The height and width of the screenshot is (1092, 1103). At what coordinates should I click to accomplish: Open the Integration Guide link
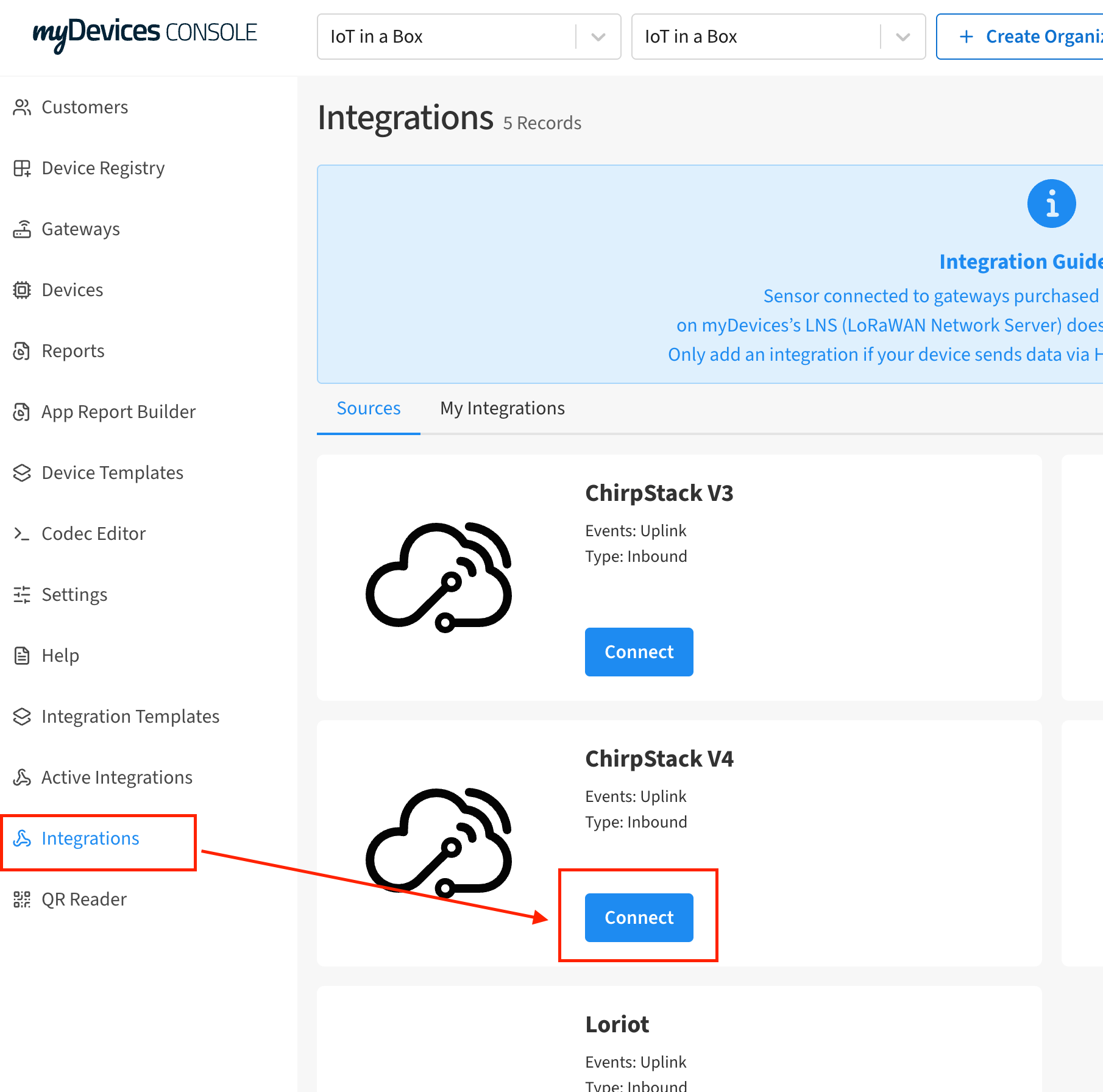(1021, 261)
